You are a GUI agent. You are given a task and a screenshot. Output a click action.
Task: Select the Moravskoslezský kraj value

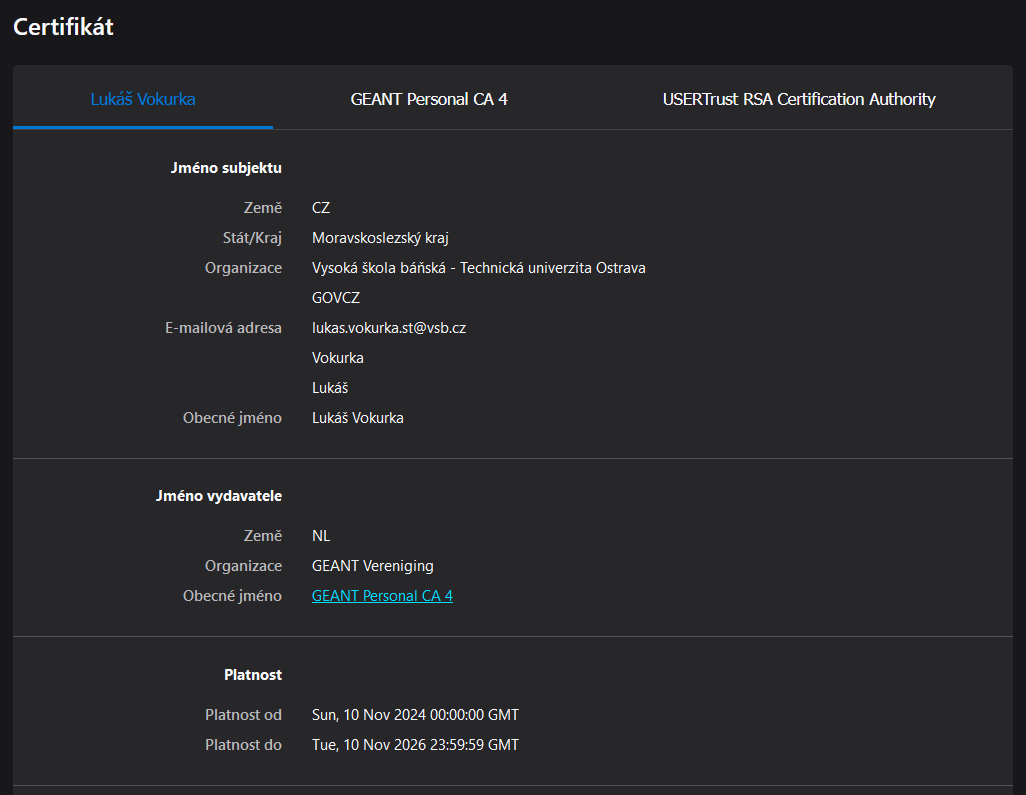click(380, 238)
